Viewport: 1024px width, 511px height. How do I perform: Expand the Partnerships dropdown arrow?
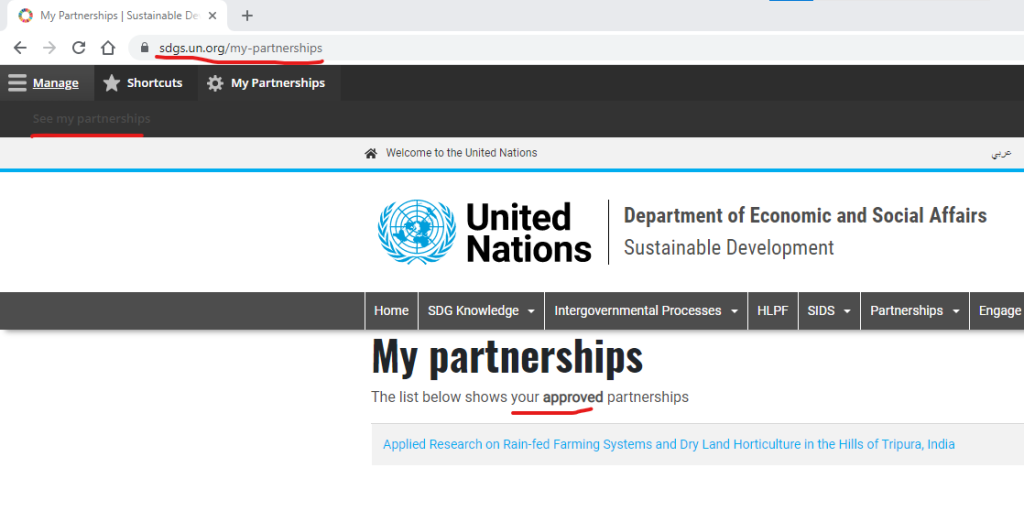956,312
